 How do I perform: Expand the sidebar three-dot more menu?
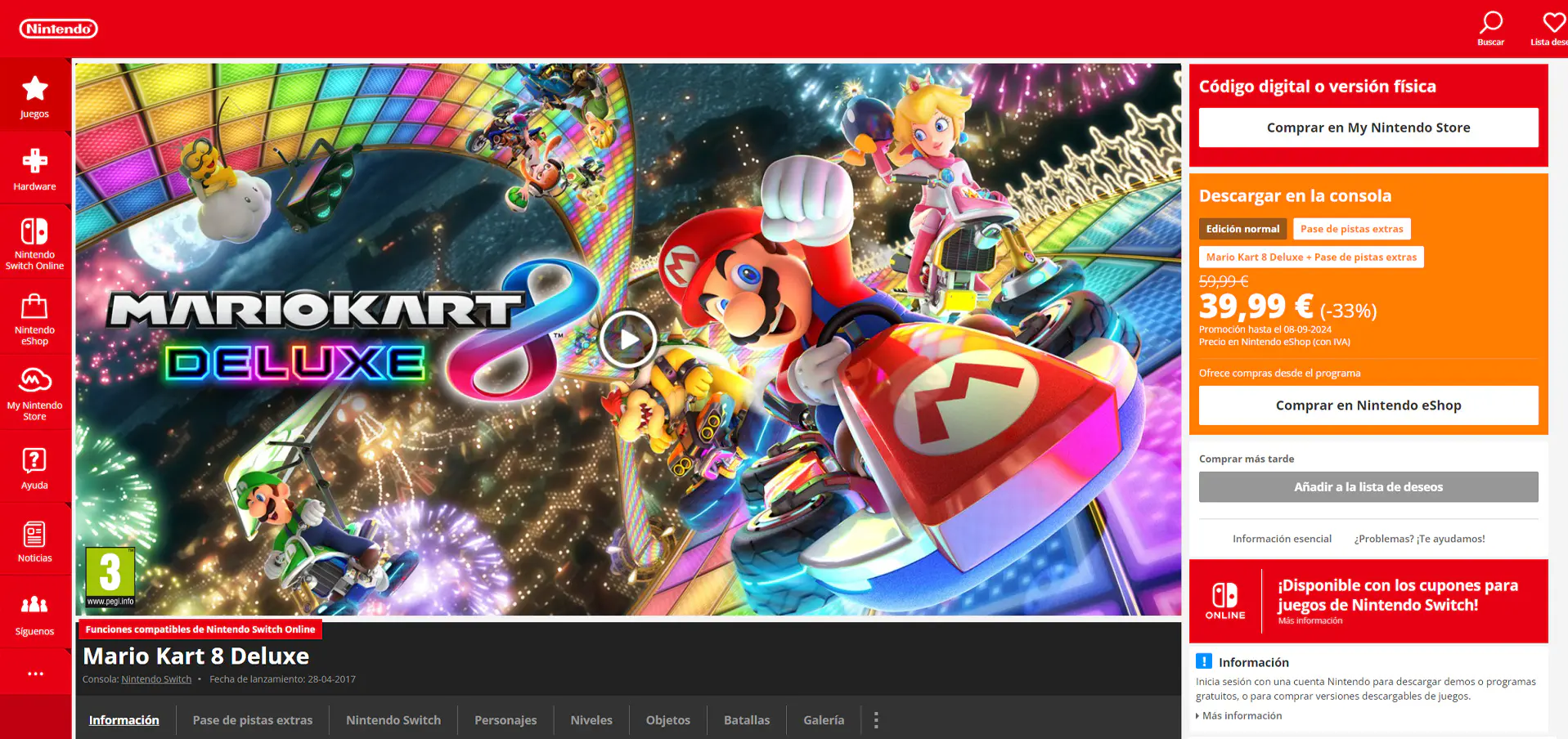pos(35,674)
